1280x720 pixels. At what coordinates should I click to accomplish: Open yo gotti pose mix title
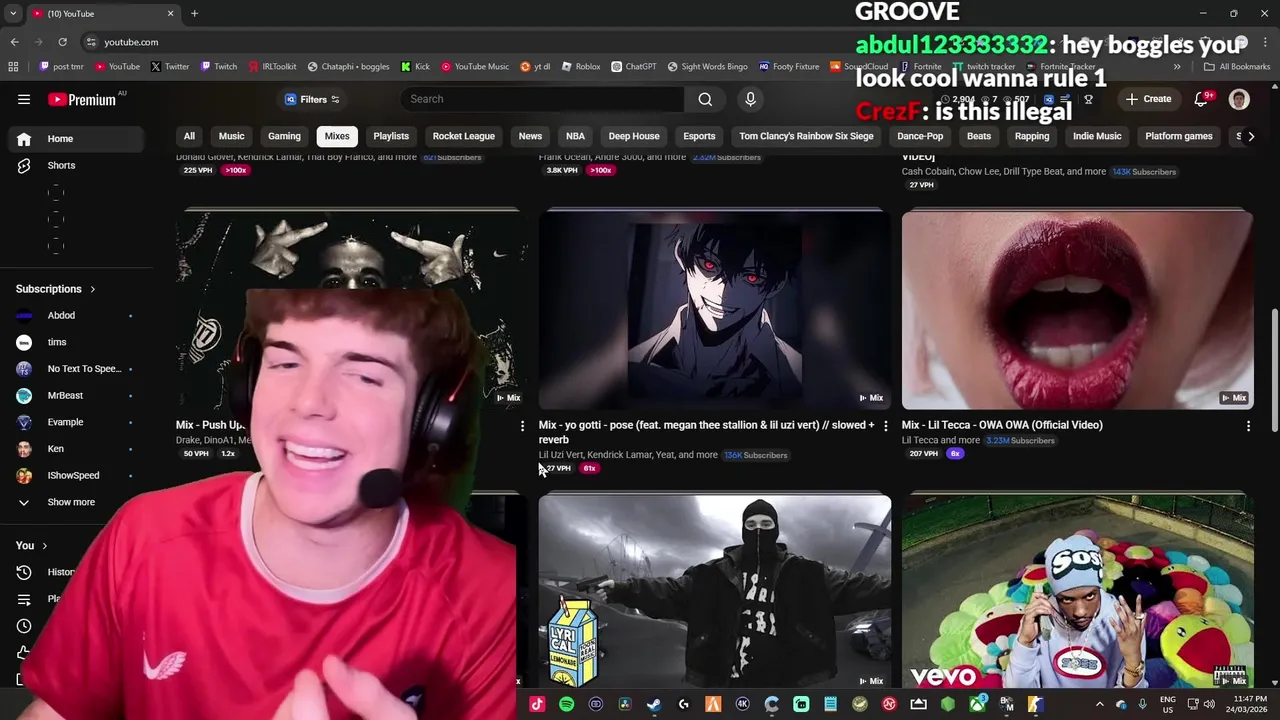(706, 432)
